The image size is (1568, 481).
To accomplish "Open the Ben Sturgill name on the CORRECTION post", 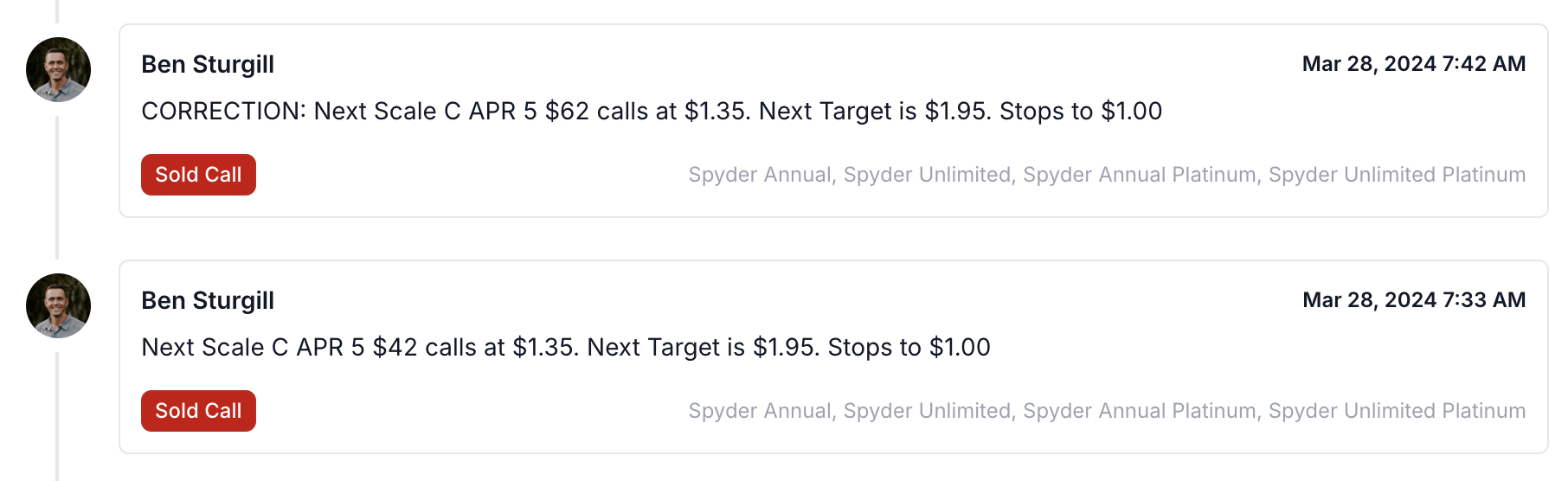I will tap(208, 64).
